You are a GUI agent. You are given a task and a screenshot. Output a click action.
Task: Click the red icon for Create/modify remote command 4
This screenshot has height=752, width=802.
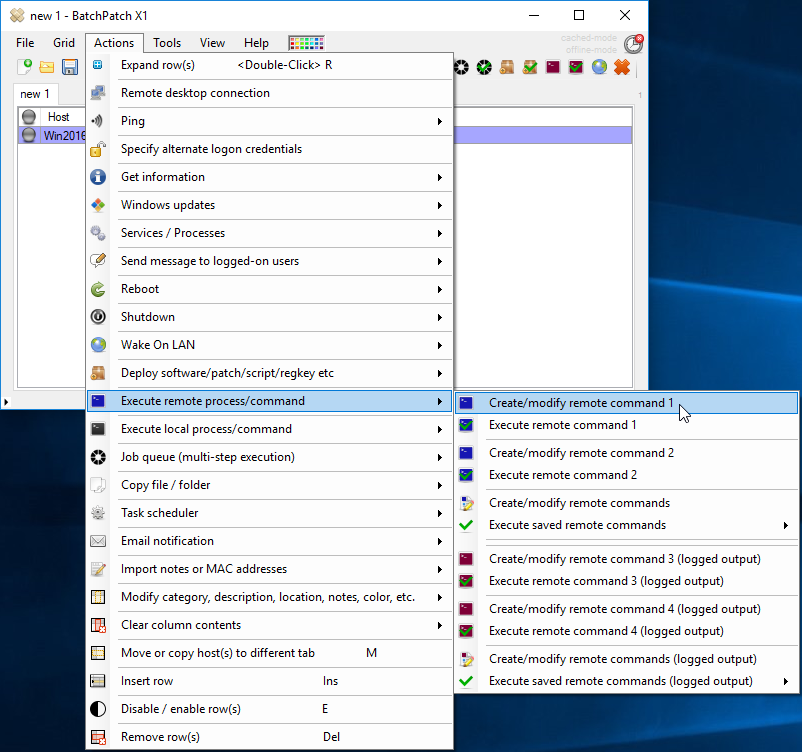[466, 609]
